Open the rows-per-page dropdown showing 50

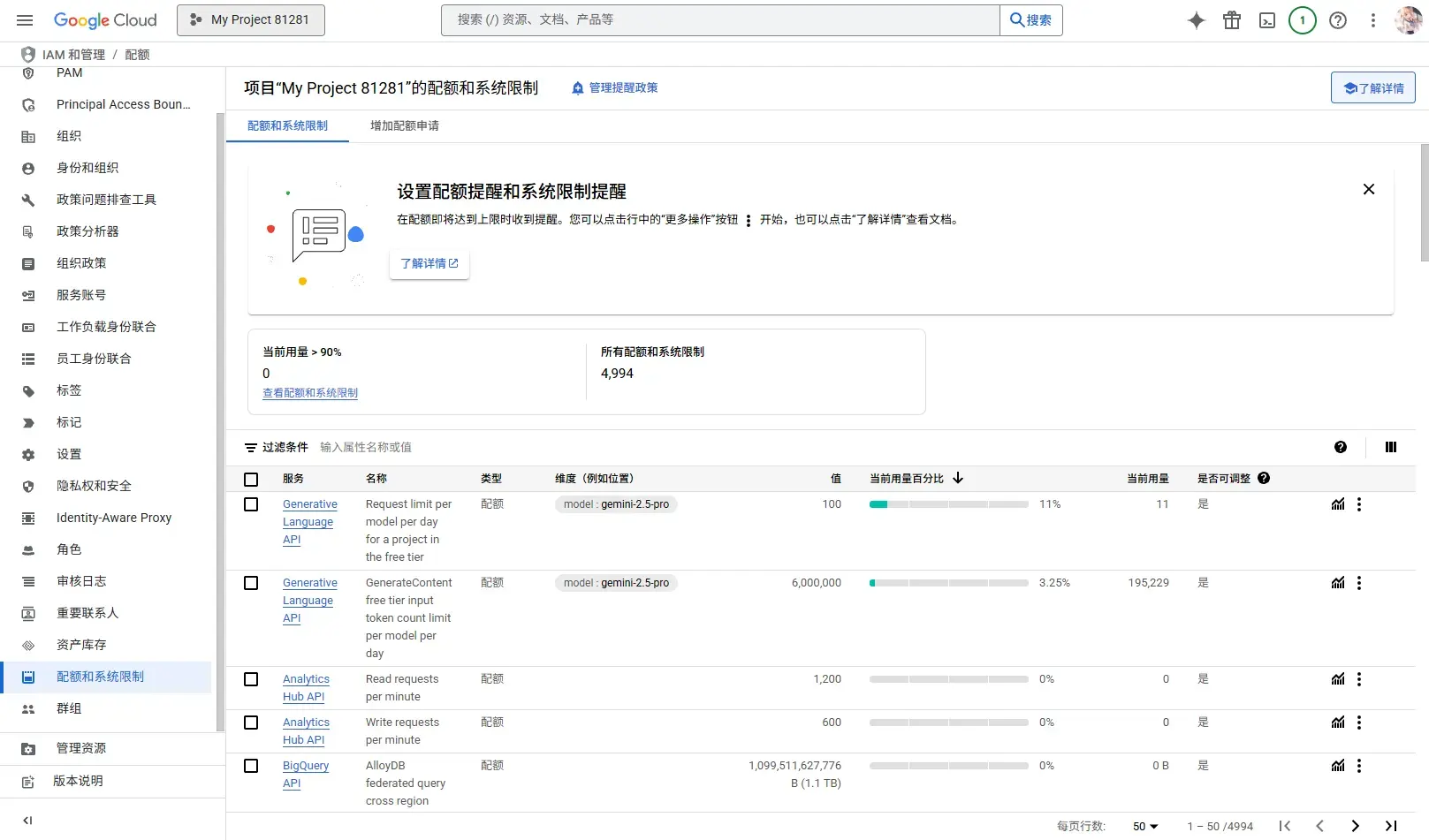pyautogui.click(x=1145, y=826)
